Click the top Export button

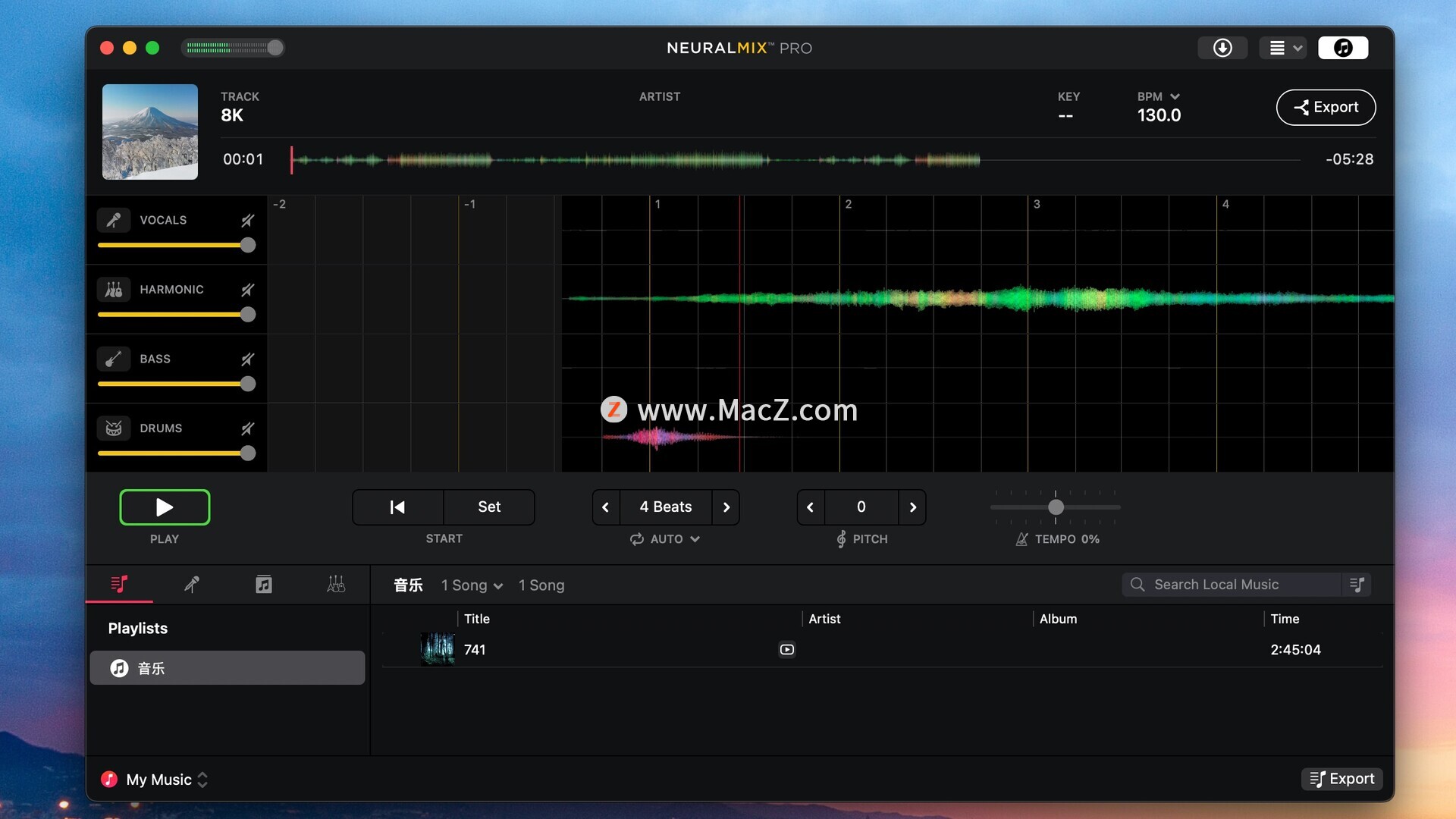click(x=1326, y=108)
